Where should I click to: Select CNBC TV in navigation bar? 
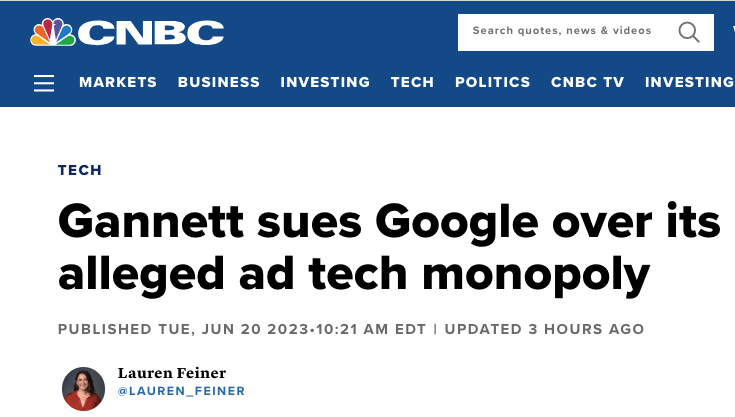click(x=587, y=83)
